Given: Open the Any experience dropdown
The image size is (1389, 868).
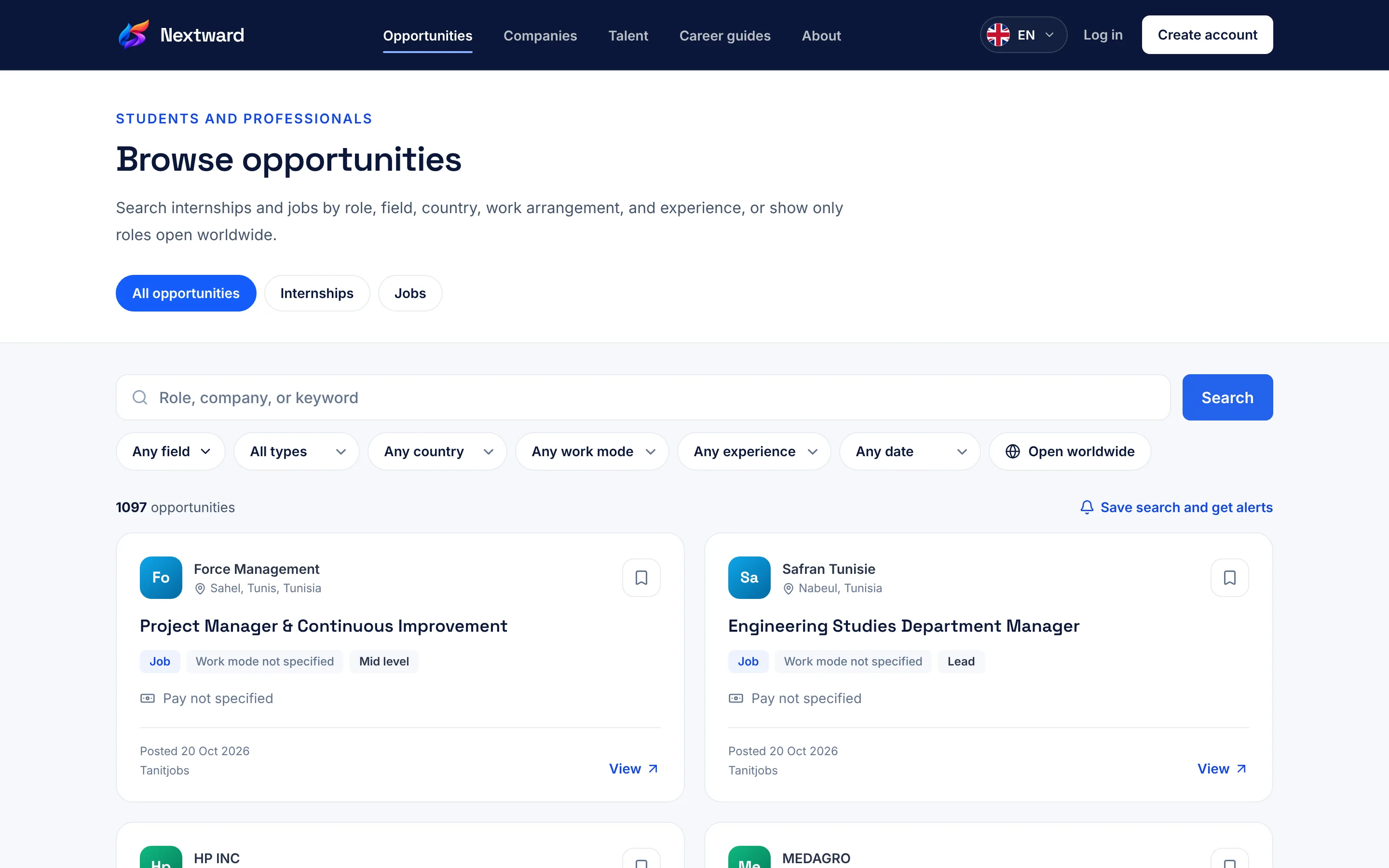Looking at the screenshot, I should 754,452.
